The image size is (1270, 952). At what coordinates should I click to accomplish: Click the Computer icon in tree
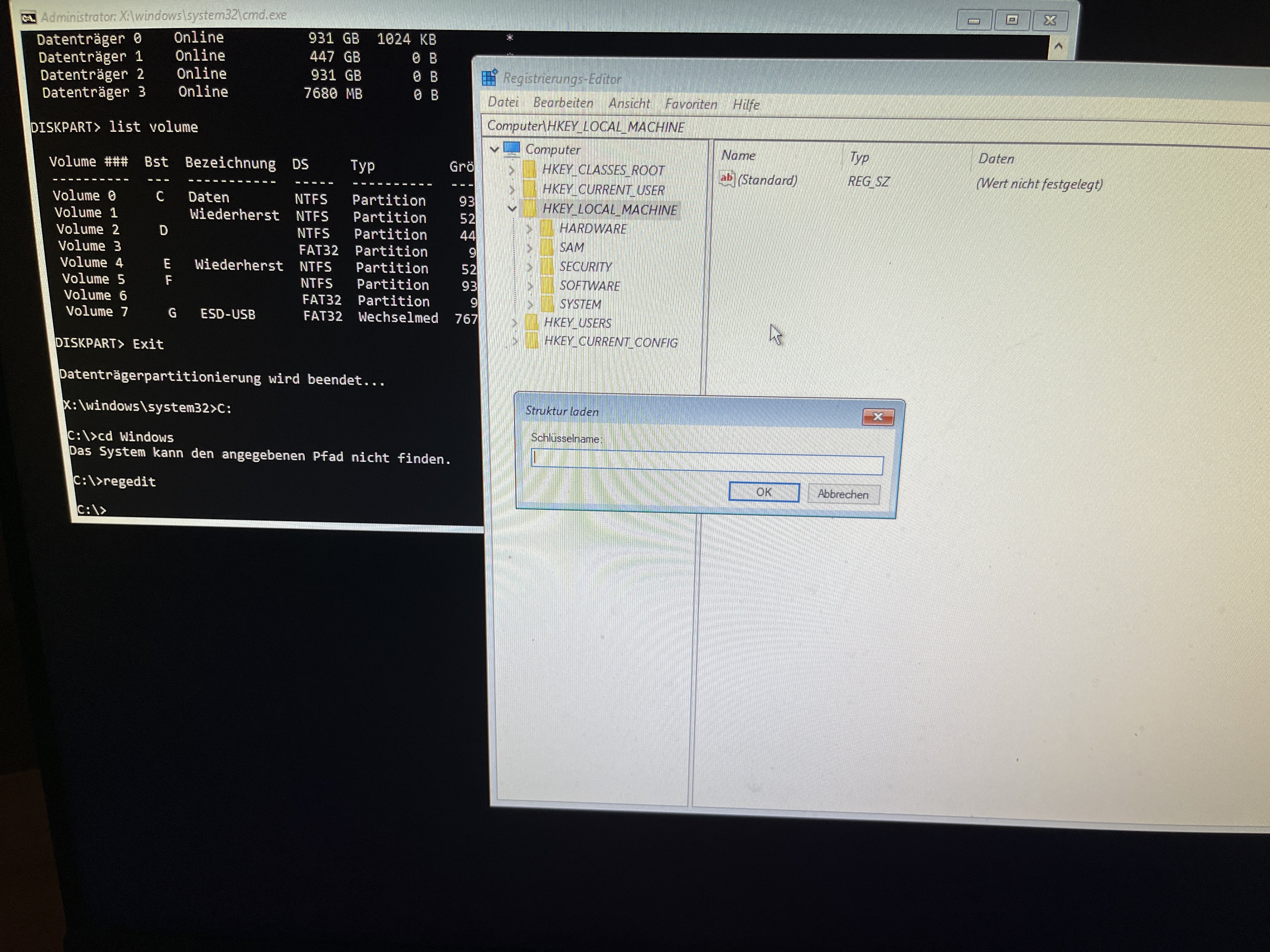point(511,149)
